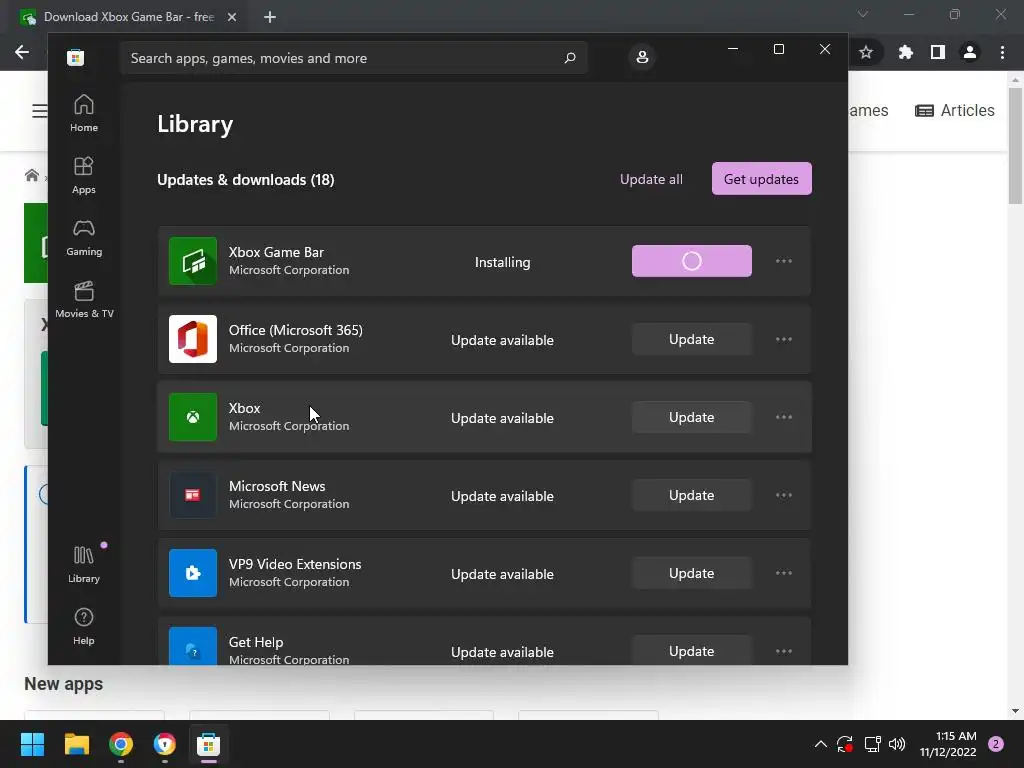This screenshot has width=1024, height=768.
Task: Click the Microsoft Store logo icon
Action: (75, 57)
